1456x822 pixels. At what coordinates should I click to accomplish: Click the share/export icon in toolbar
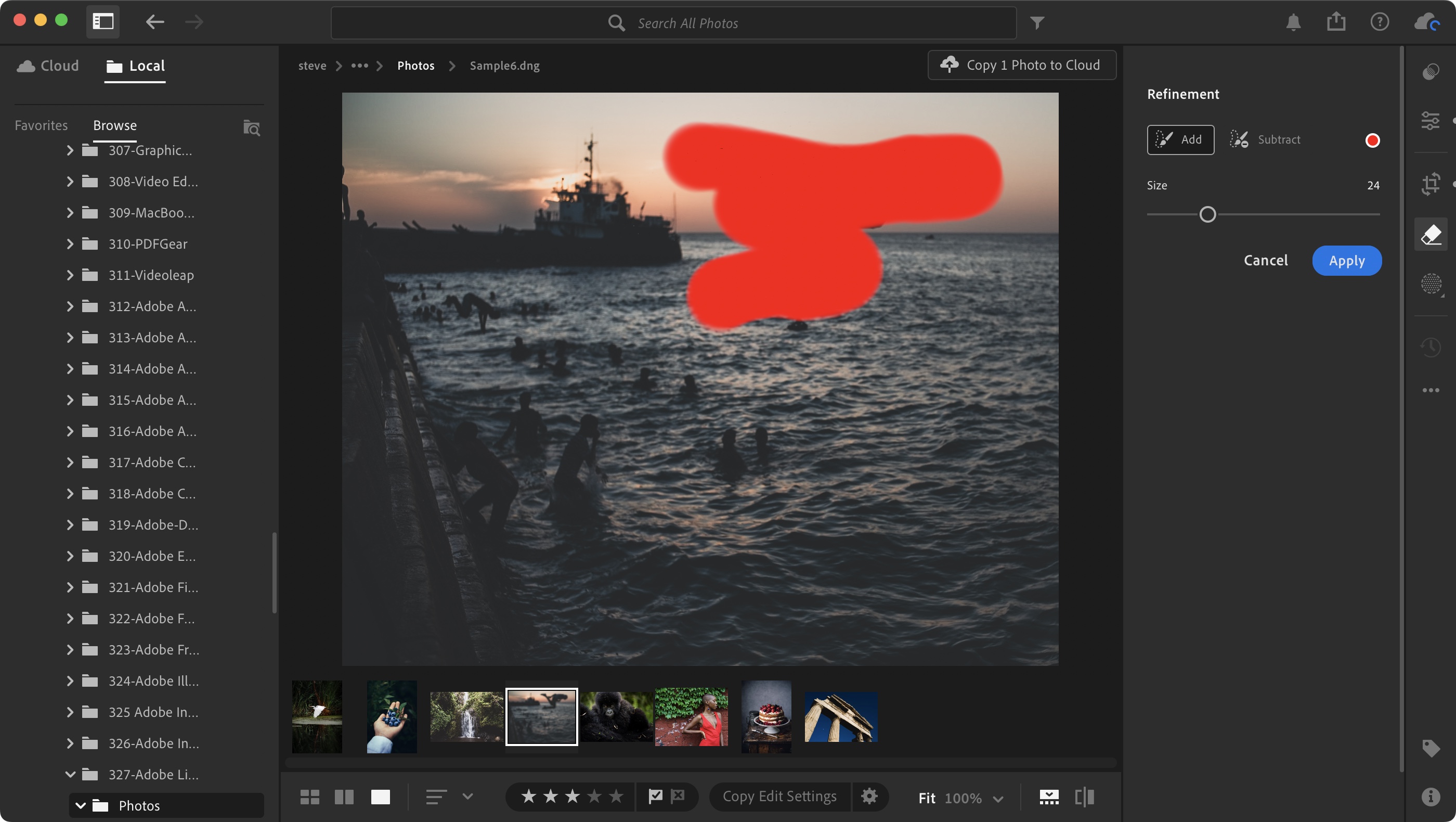[x=1336, y=22]
